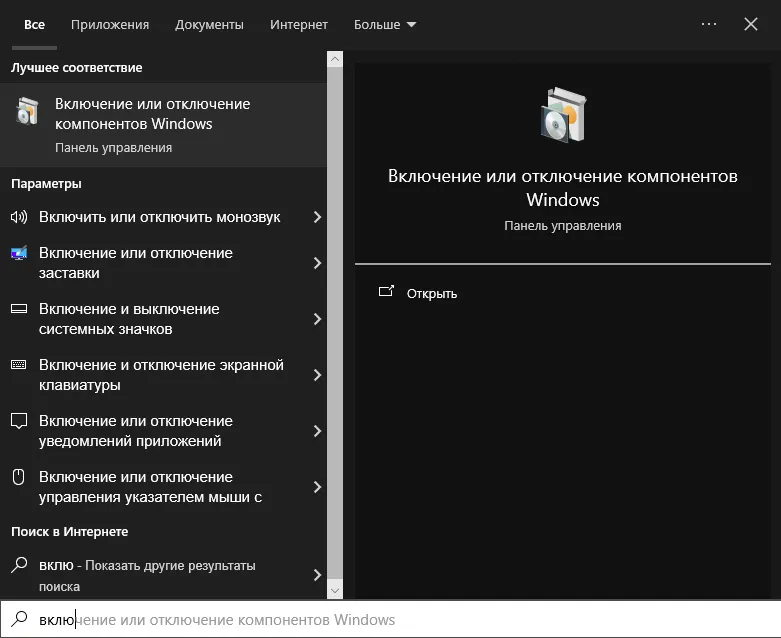The width and height of the screenshot is (781, 638).
Task: Click Открыть in the preview pane
Action: point(431,294)
